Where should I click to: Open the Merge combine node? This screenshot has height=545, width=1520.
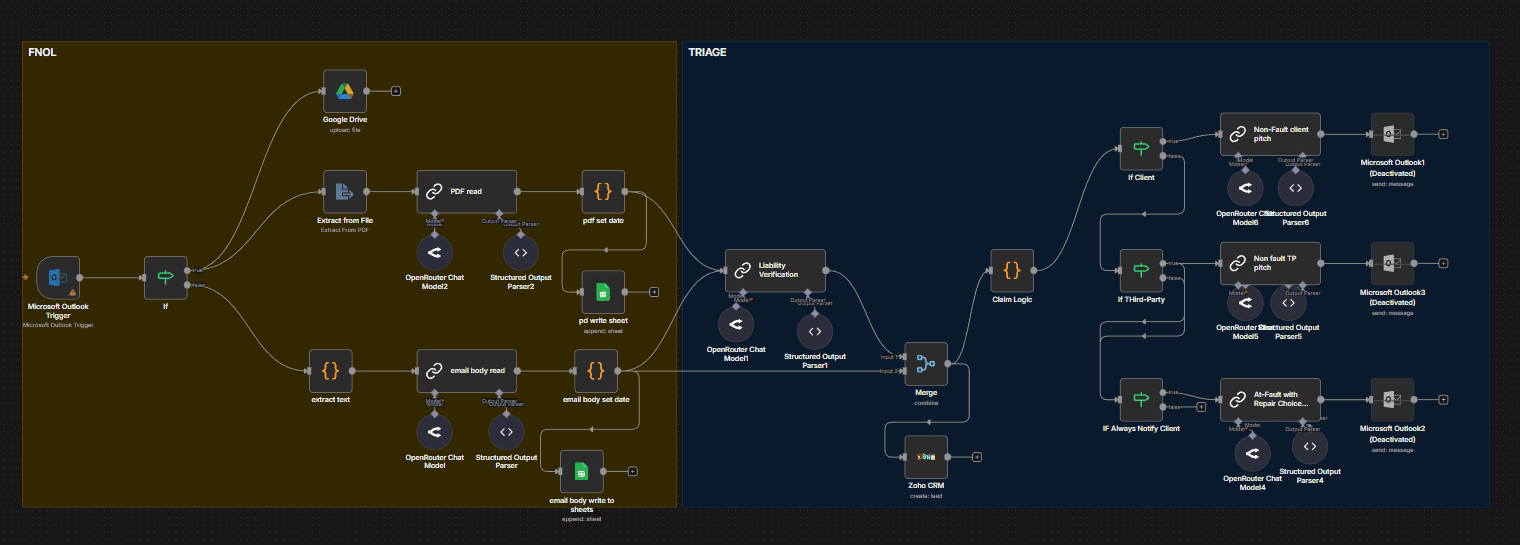[x=925, y=364]
